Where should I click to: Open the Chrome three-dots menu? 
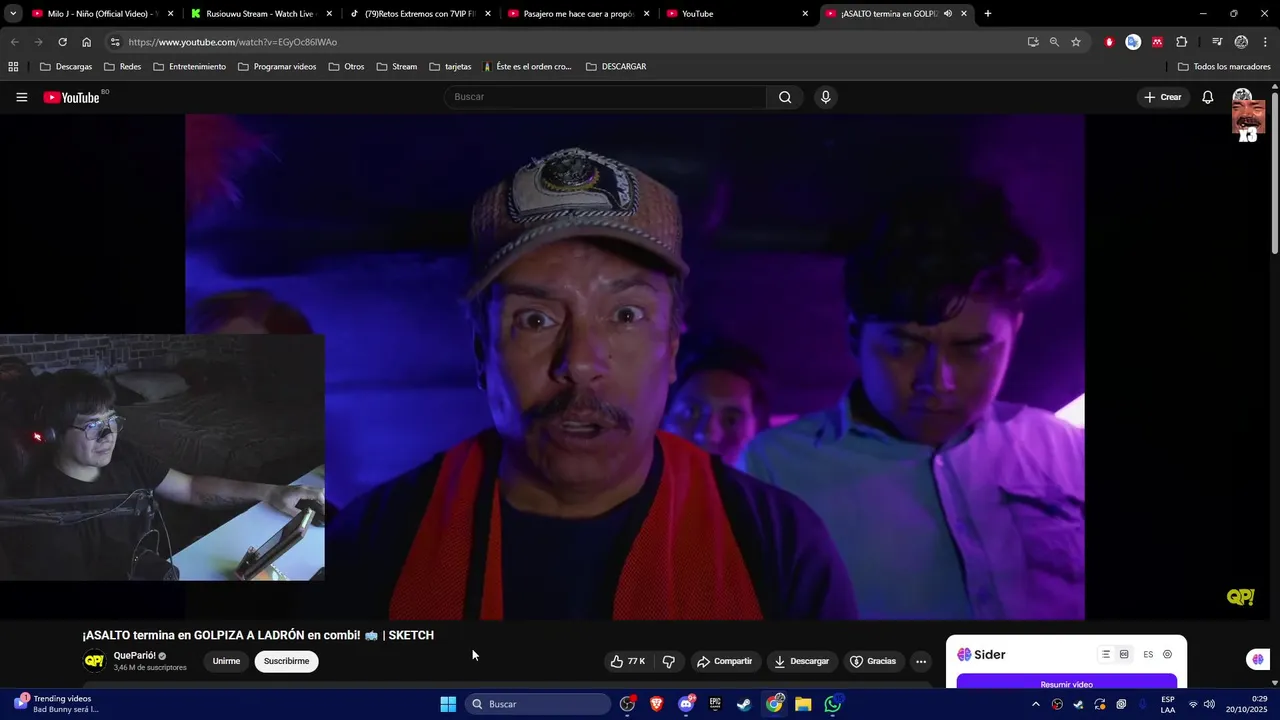pos(1265,42)
